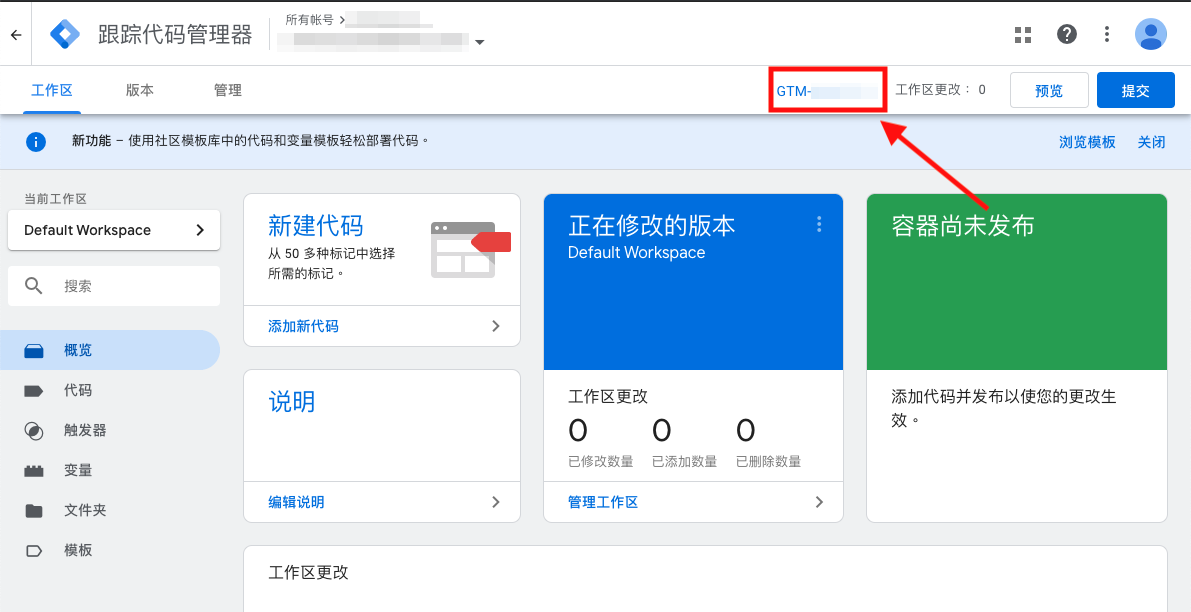The width and height of the screenshot is (1191, 612).
Task: Open the user account avatar
Action: click(1151, 34)
